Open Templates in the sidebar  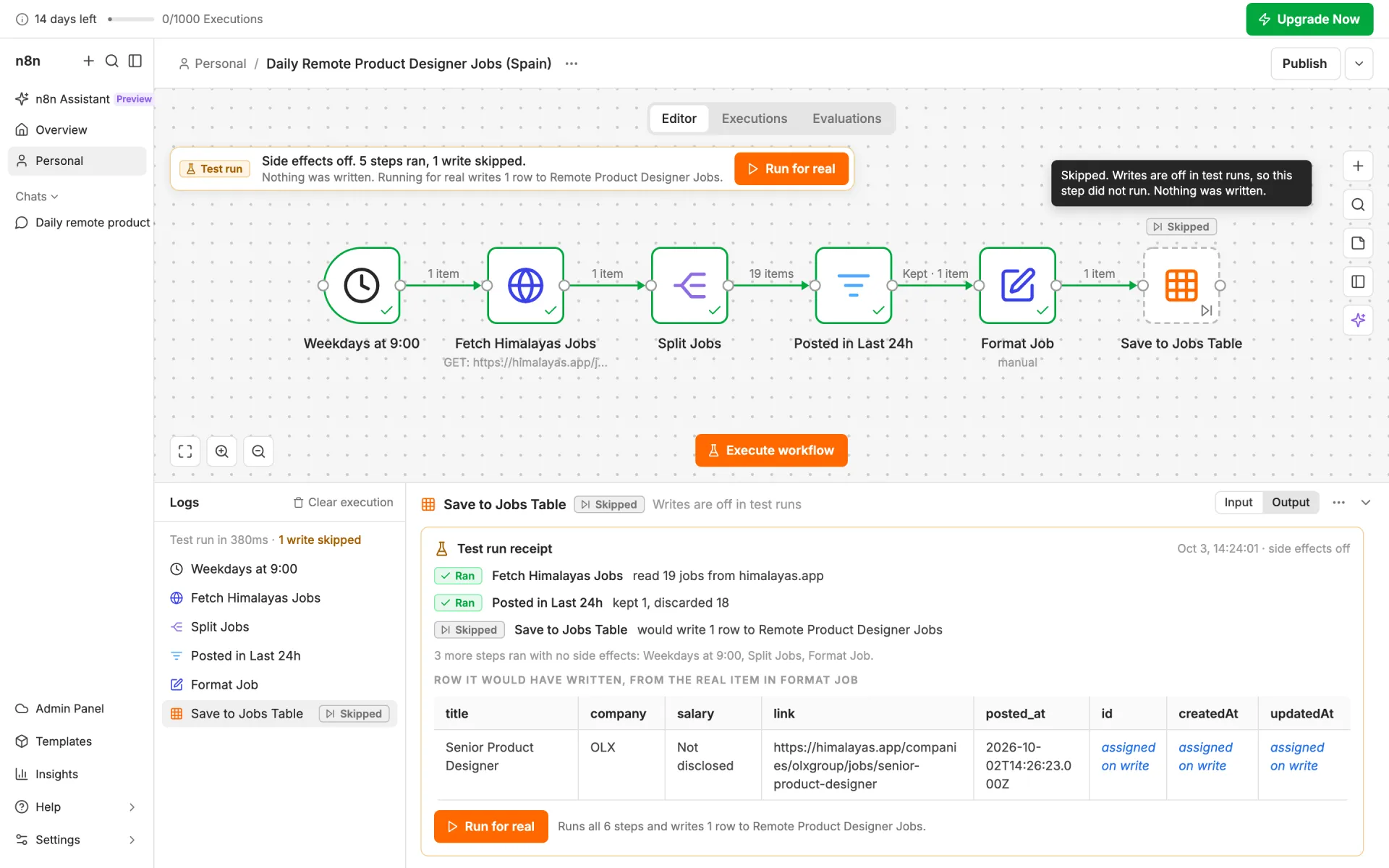coord(77,741)
